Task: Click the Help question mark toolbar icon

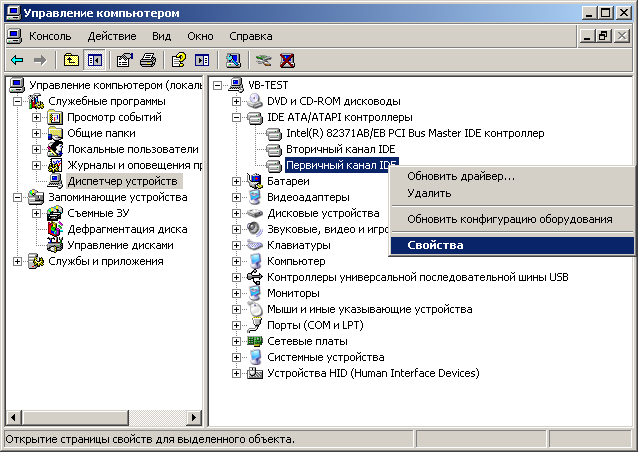Action: tap(179, 60)
